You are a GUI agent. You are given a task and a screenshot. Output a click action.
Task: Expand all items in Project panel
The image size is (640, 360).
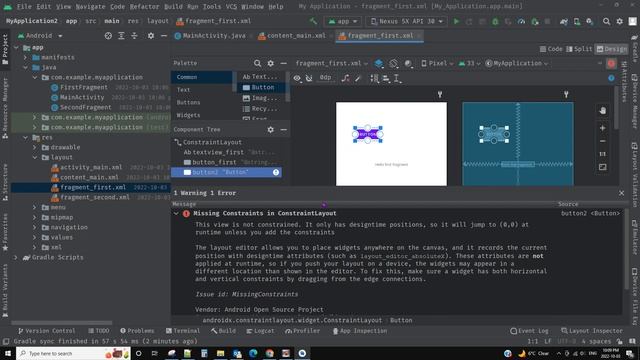tap(121, 36)
